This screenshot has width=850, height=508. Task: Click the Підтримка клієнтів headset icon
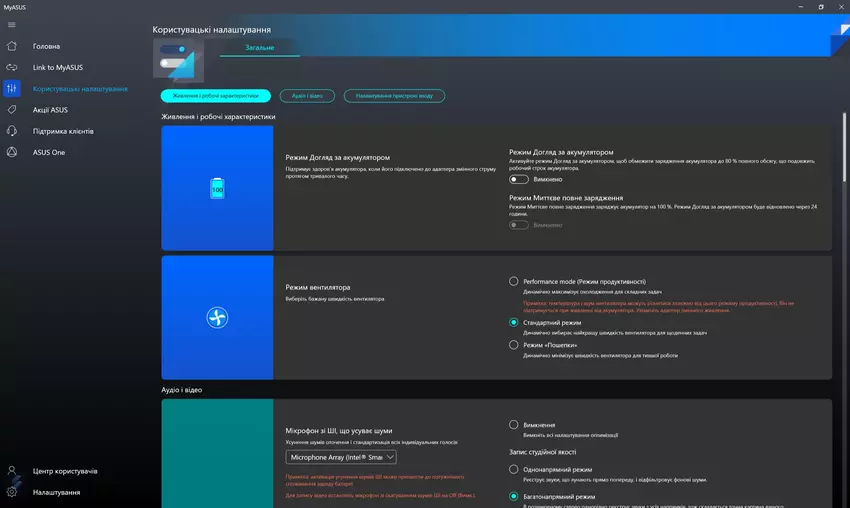pyautogui.click(x=12, y=131)
